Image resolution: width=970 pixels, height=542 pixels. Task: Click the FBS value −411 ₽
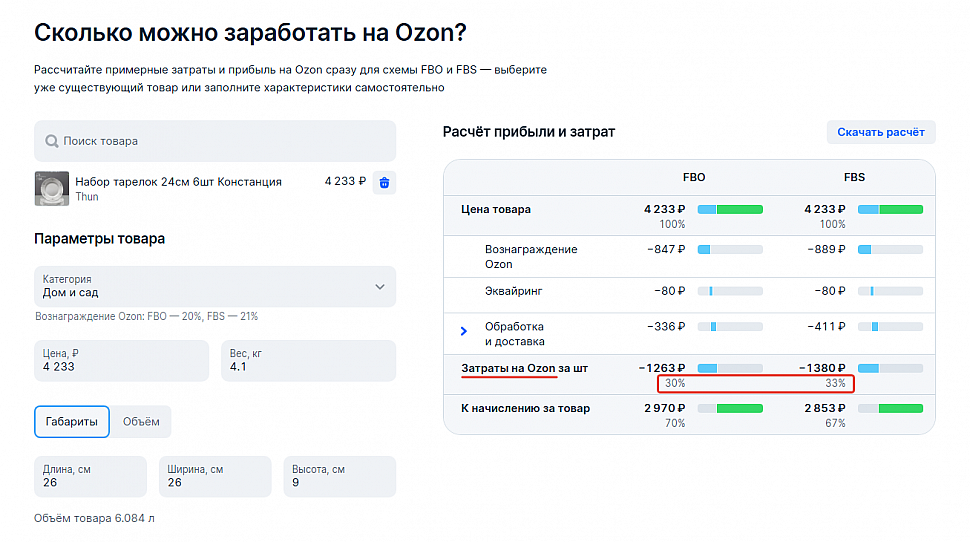coord(826,326)
